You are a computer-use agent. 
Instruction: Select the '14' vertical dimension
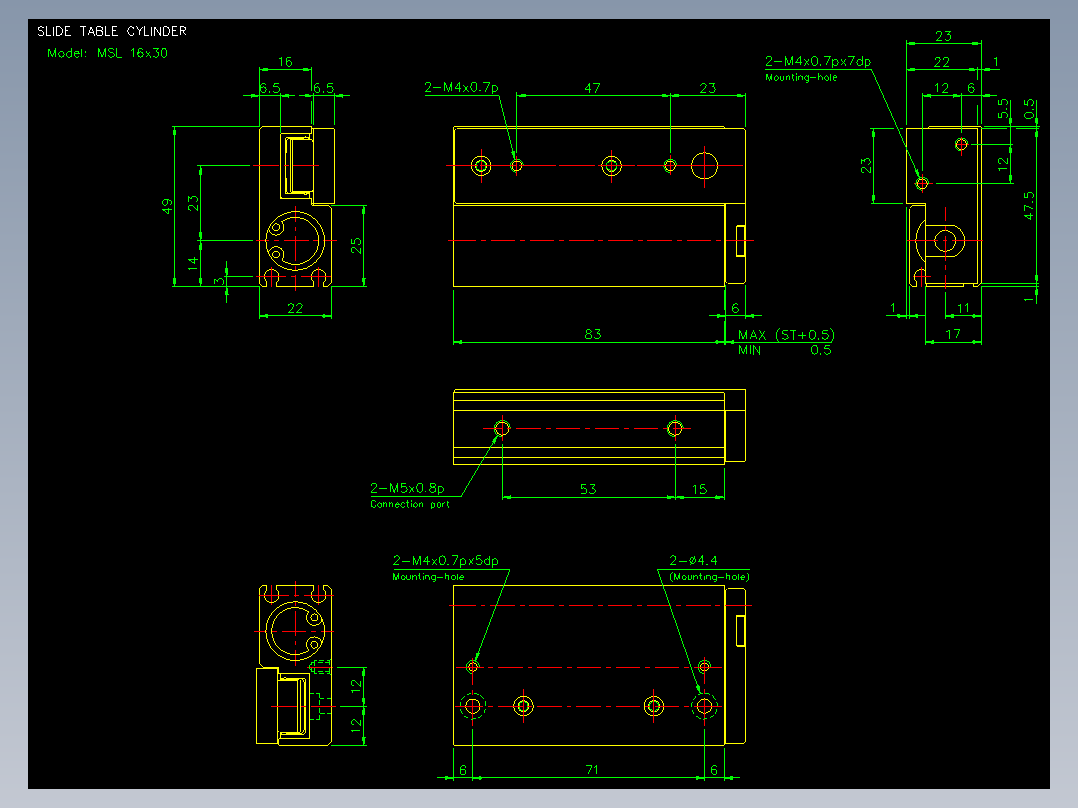tap(193, 261)
